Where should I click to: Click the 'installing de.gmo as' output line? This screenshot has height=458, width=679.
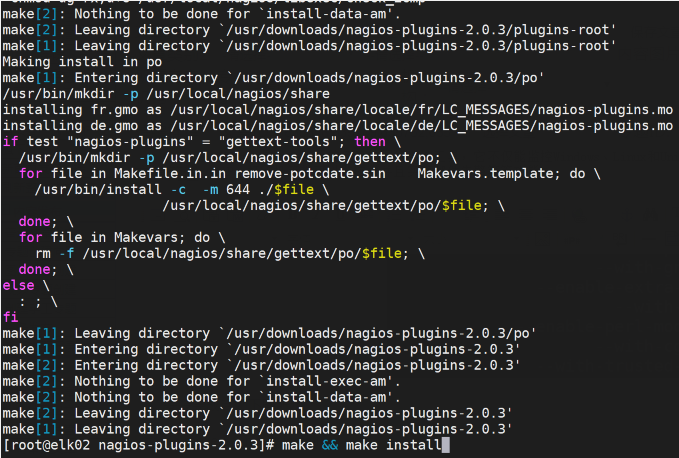[x=338, y=126]
